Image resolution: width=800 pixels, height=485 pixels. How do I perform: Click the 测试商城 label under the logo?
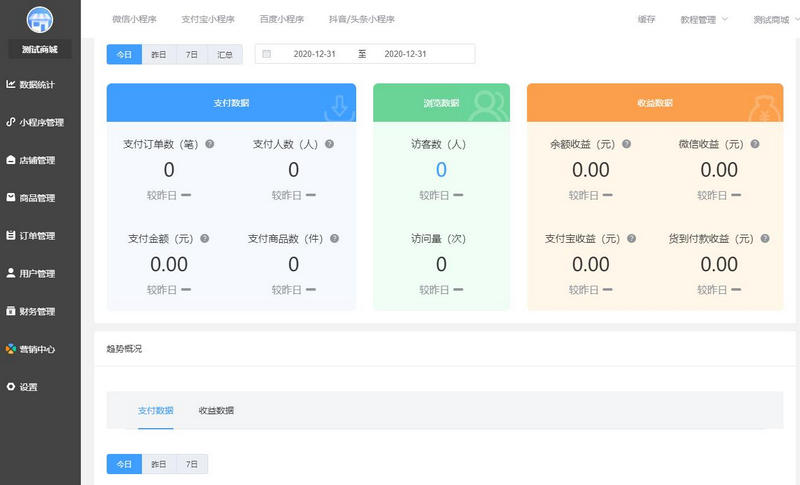pos(40,49)
